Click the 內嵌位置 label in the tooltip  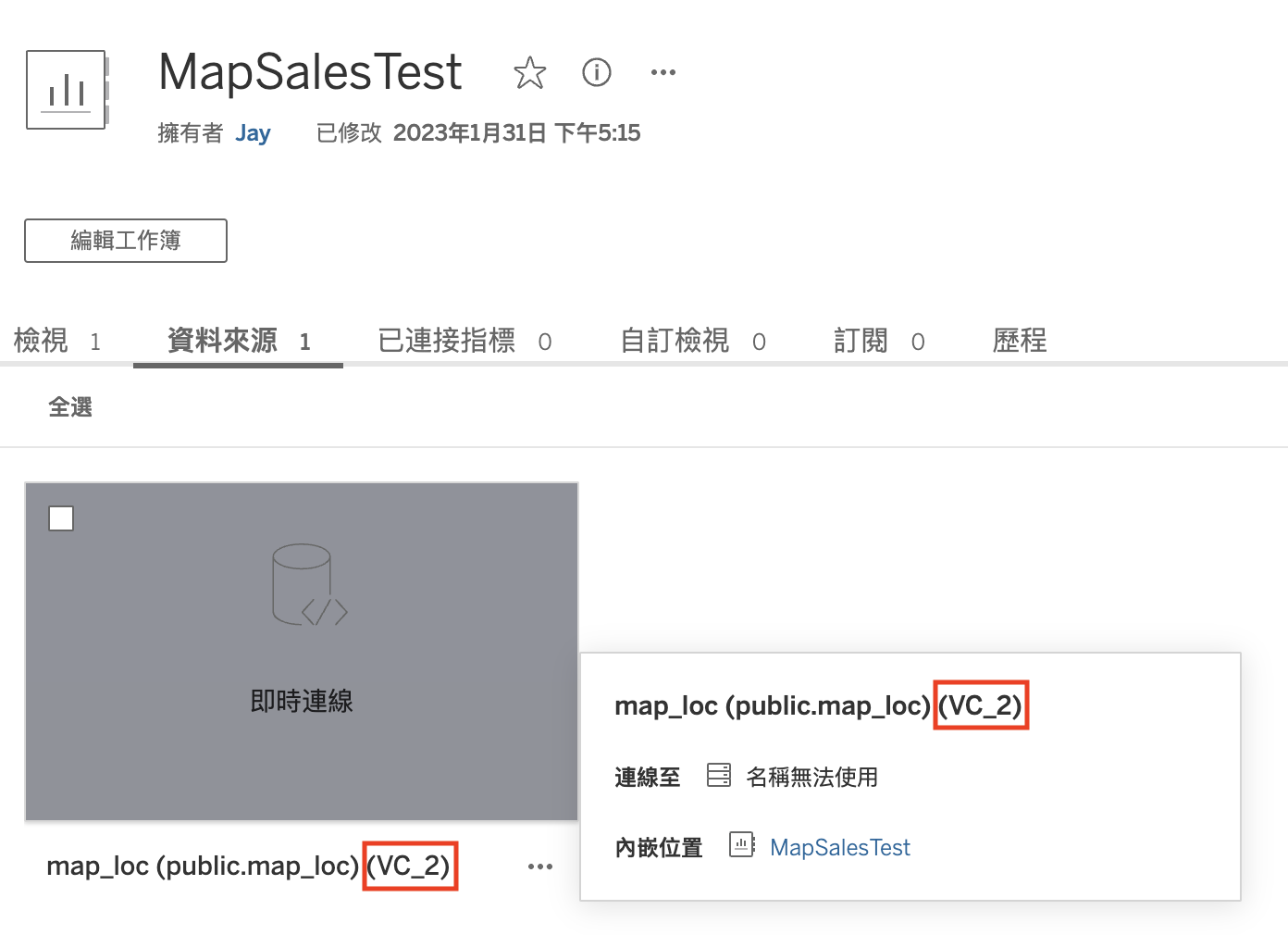[x=659, y=847]
